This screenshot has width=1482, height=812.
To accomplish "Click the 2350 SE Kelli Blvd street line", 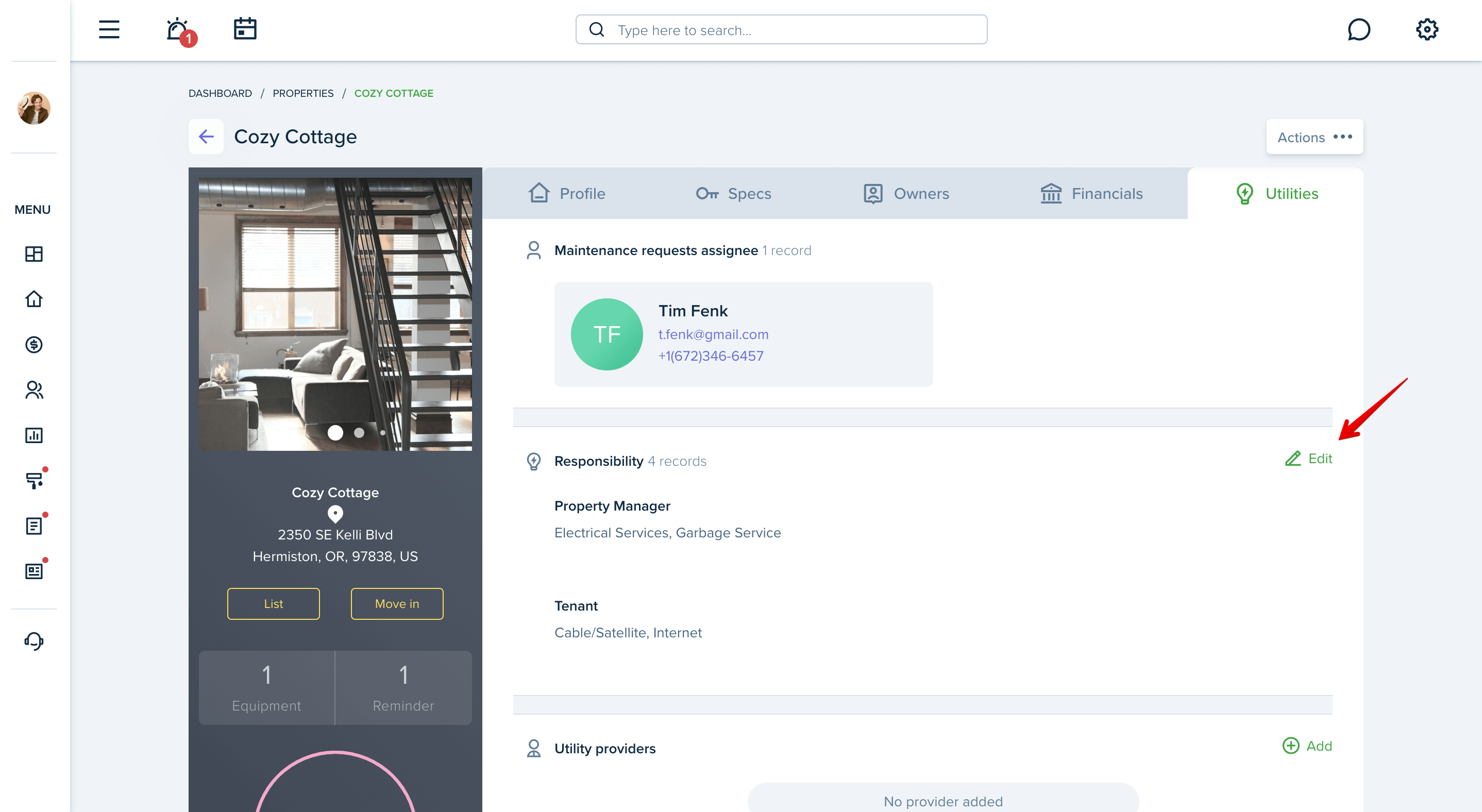I will click(x=335, y=534).
